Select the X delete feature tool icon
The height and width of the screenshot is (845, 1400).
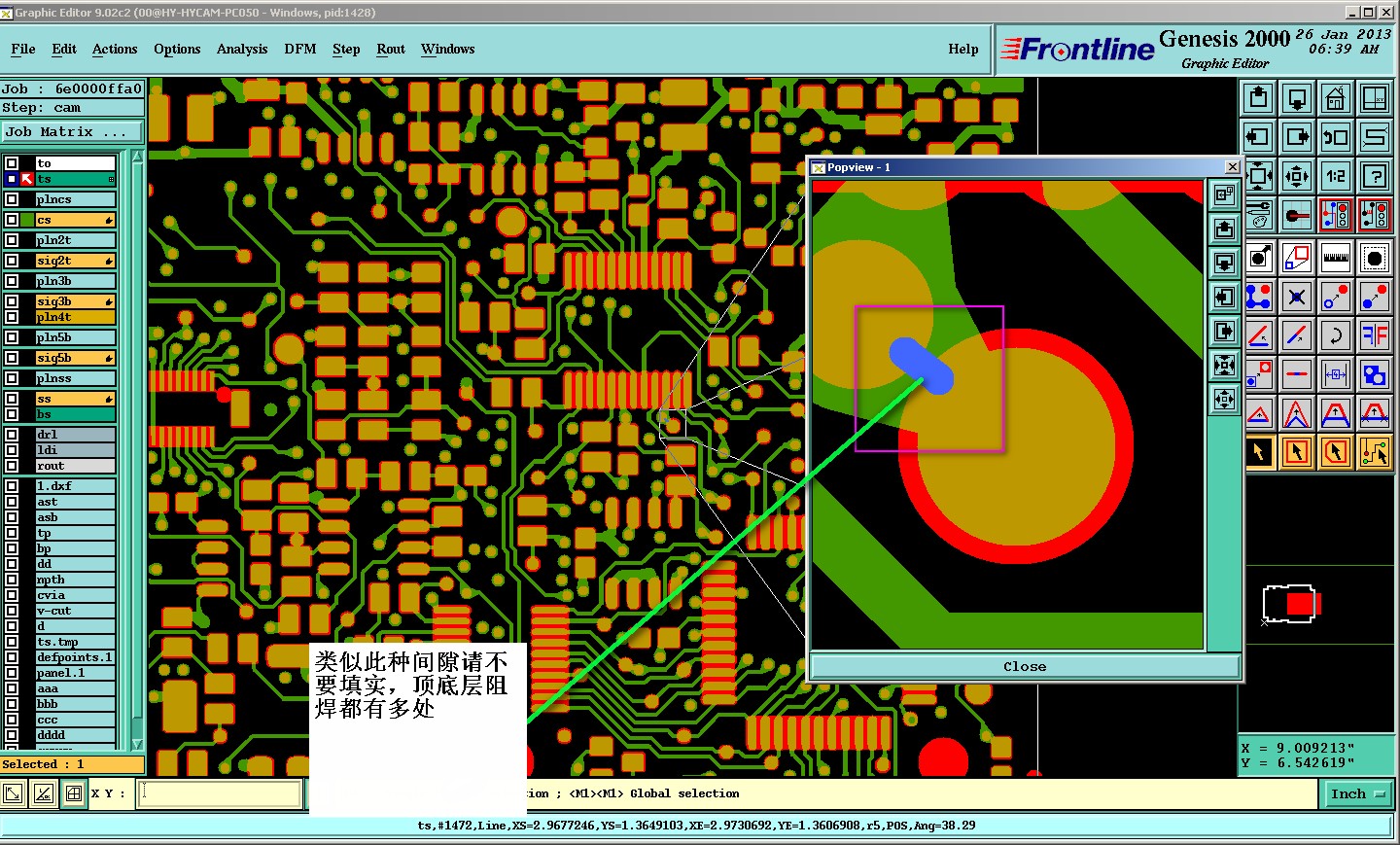tap(1297, 297)
